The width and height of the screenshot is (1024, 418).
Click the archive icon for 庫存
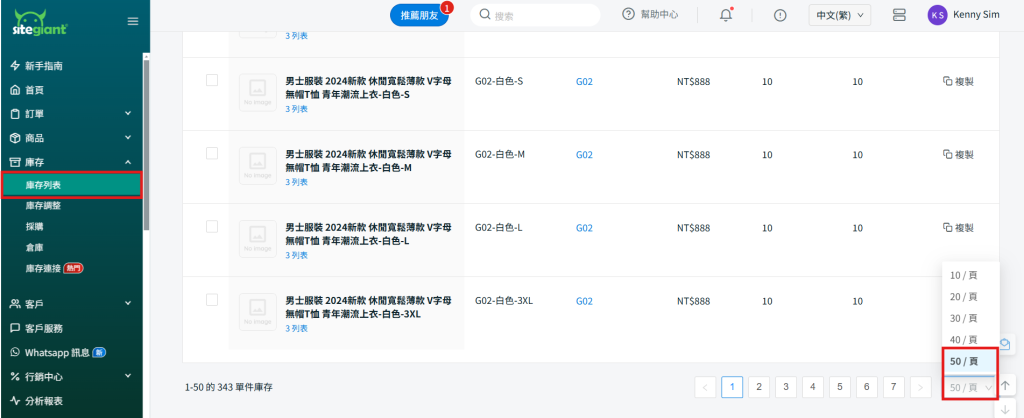point(15,162)
